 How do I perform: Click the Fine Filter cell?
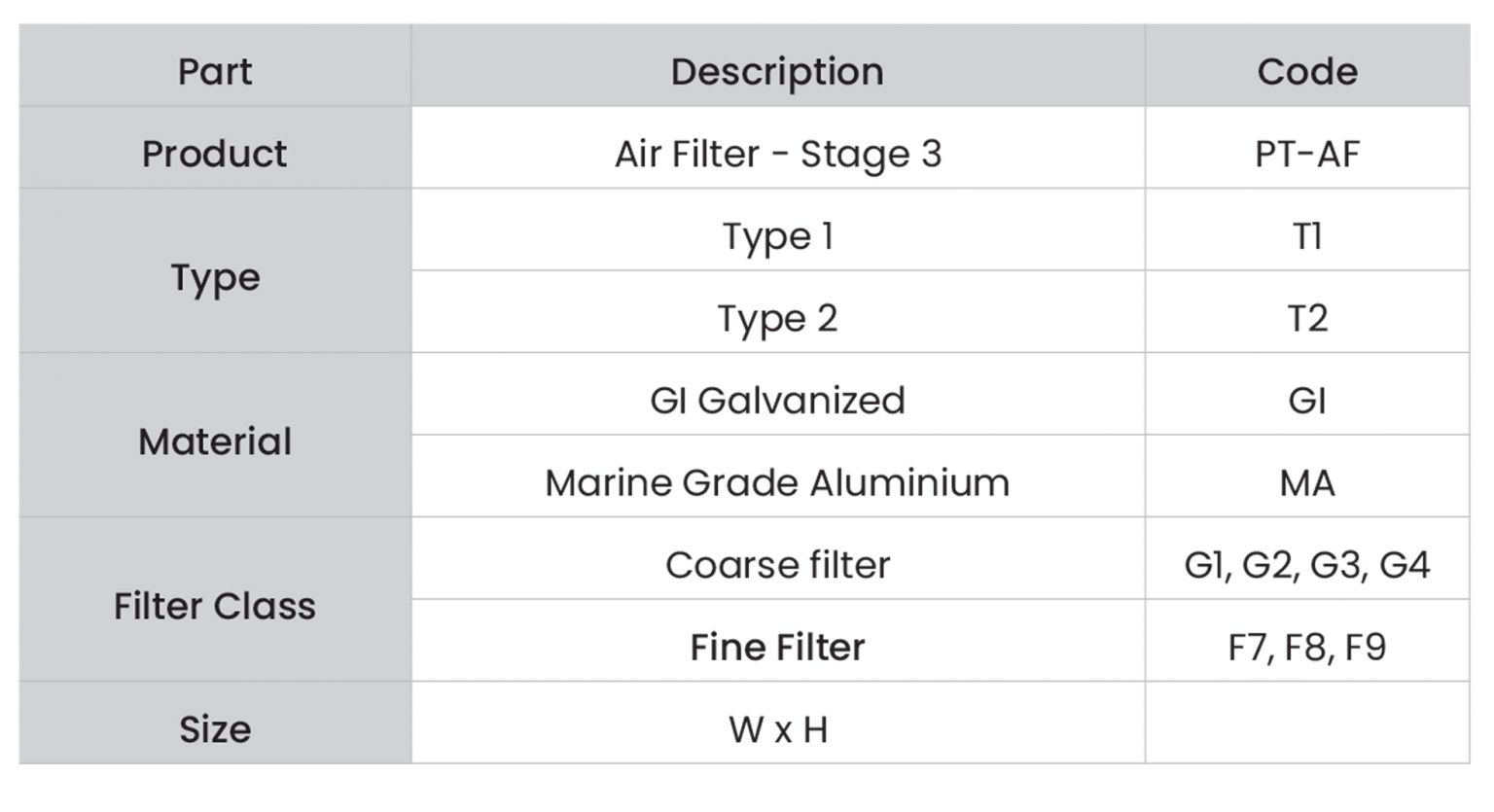click(x=778, y=641)
